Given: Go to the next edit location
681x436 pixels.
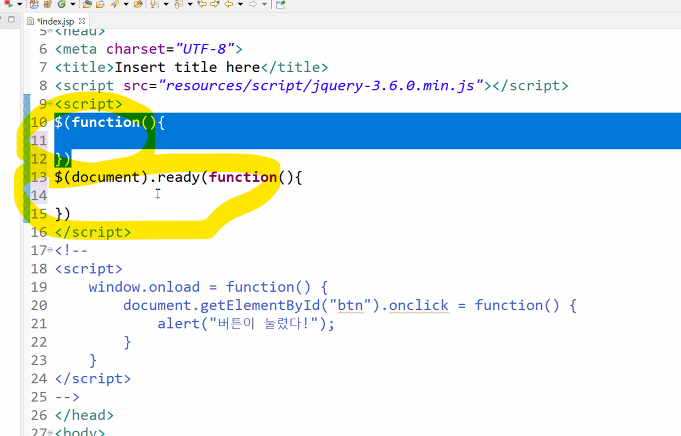Looking at the screenshot, I should pyautogui.click(x=214, y=4).
